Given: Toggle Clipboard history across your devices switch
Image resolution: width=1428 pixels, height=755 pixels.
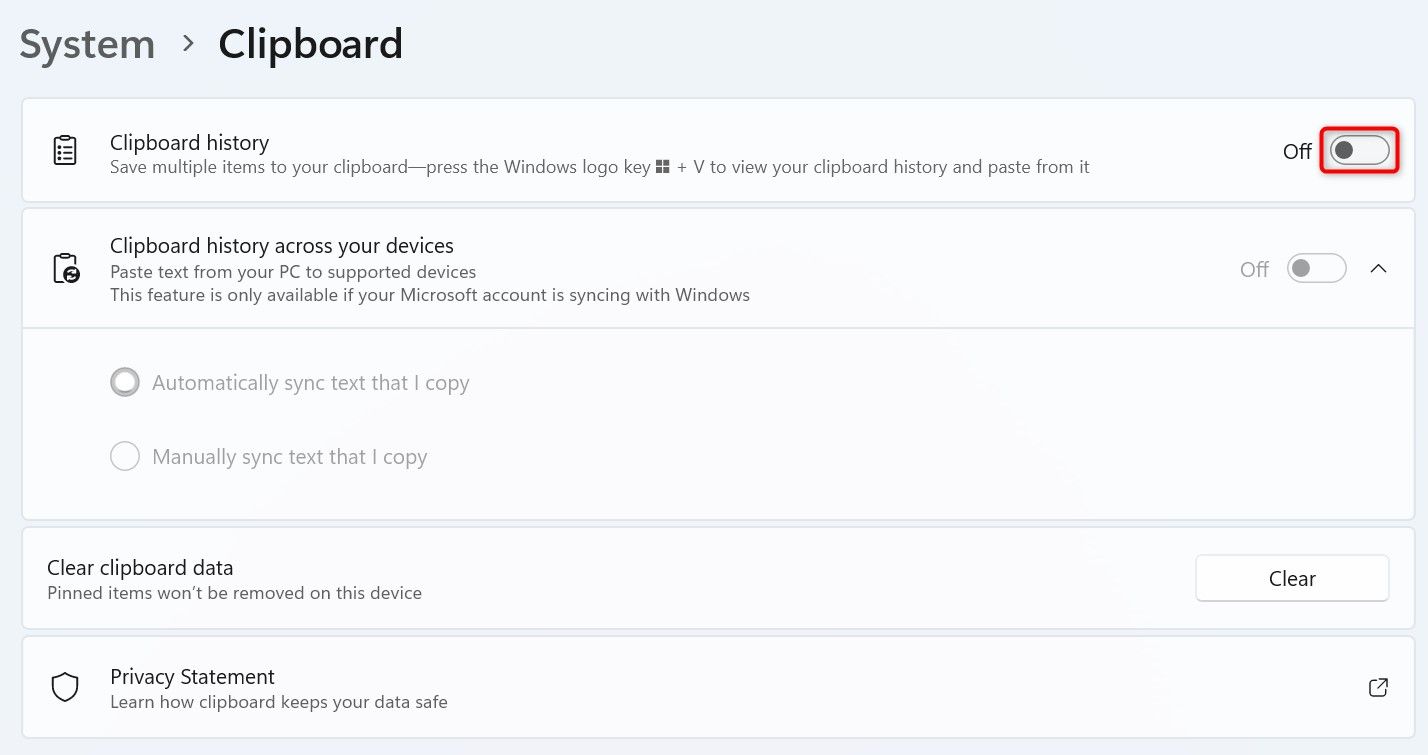Looking at the screenshot, I should (1316, 269).
